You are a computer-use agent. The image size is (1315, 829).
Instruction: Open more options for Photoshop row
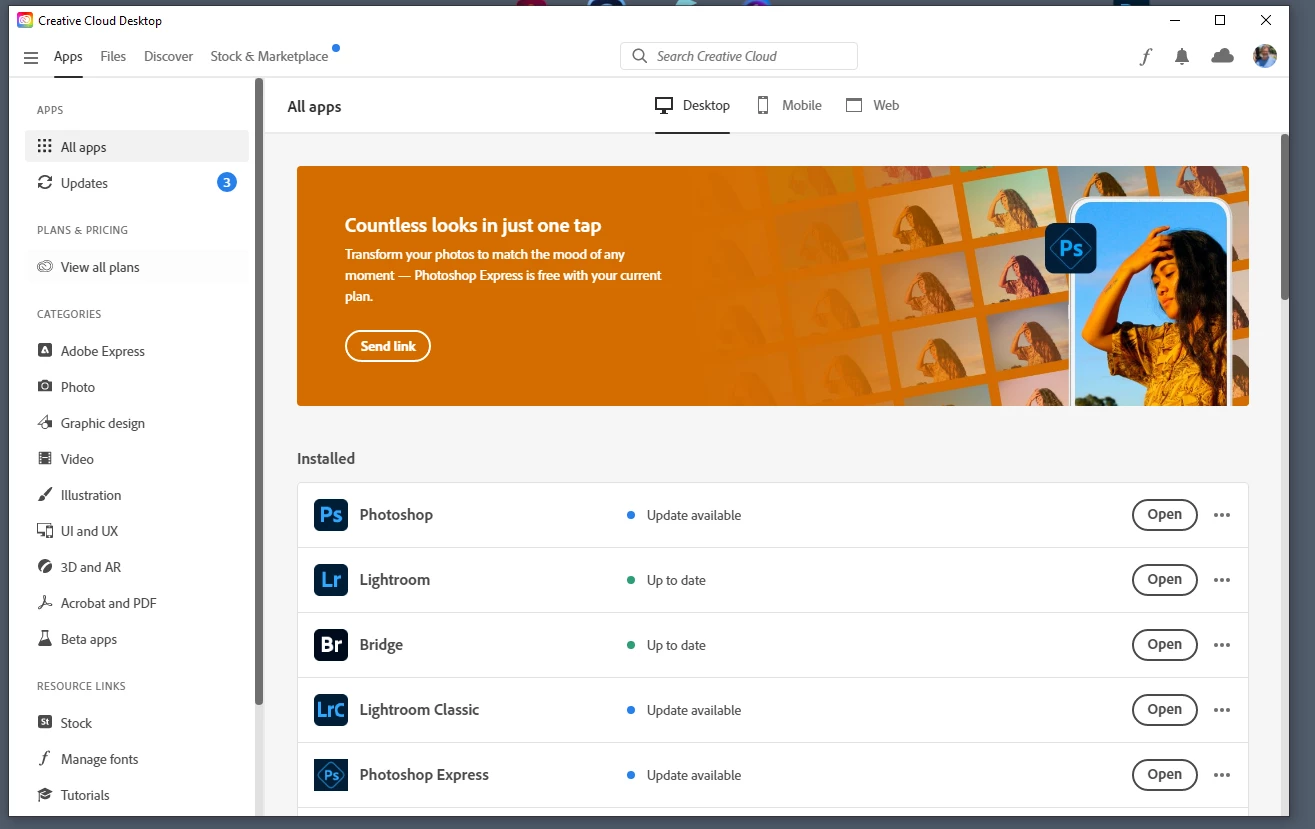(x=1222, y=515)
